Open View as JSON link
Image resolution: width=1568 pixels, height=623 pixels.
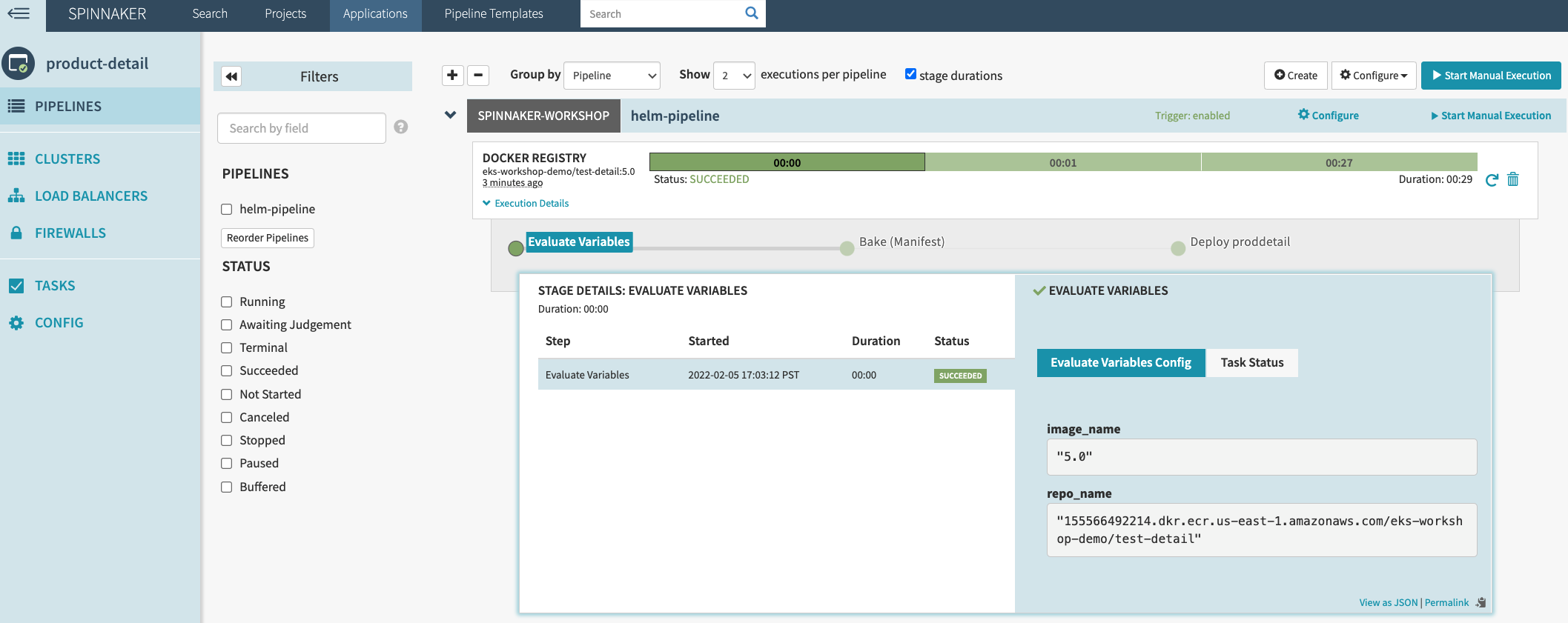point(1388,602)
